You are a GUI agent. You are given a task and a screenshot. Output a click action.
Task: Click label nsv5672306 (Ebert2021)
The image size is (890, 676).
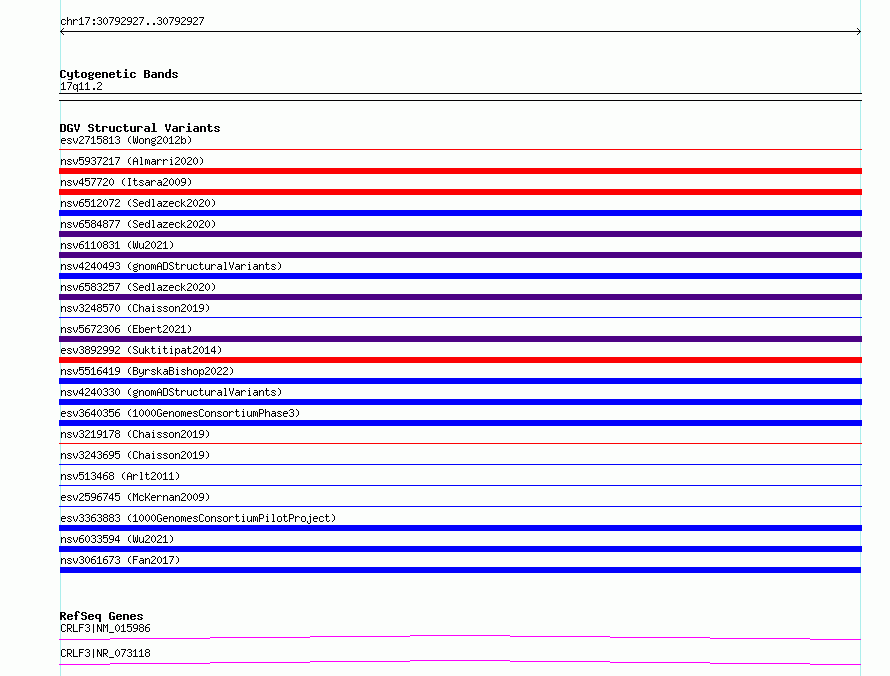coord(126,329)
